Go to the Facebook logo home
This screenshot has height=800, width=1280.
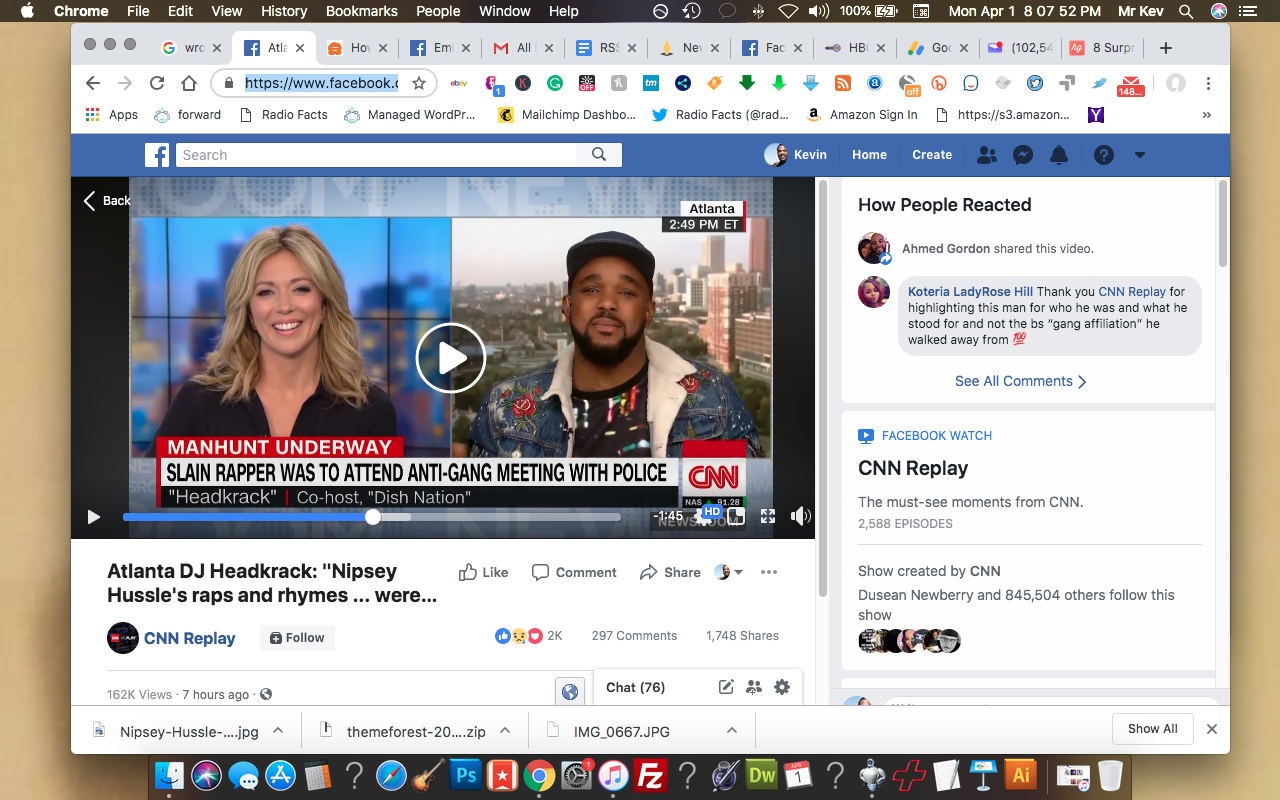point(157,155)
